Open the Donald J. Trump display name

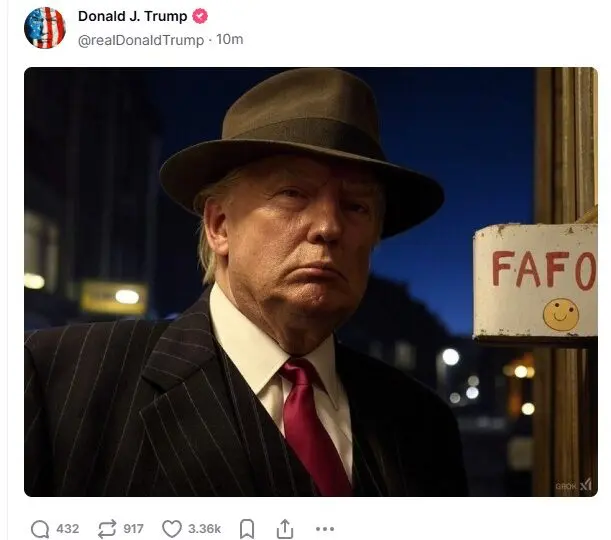tap(132, 16)
